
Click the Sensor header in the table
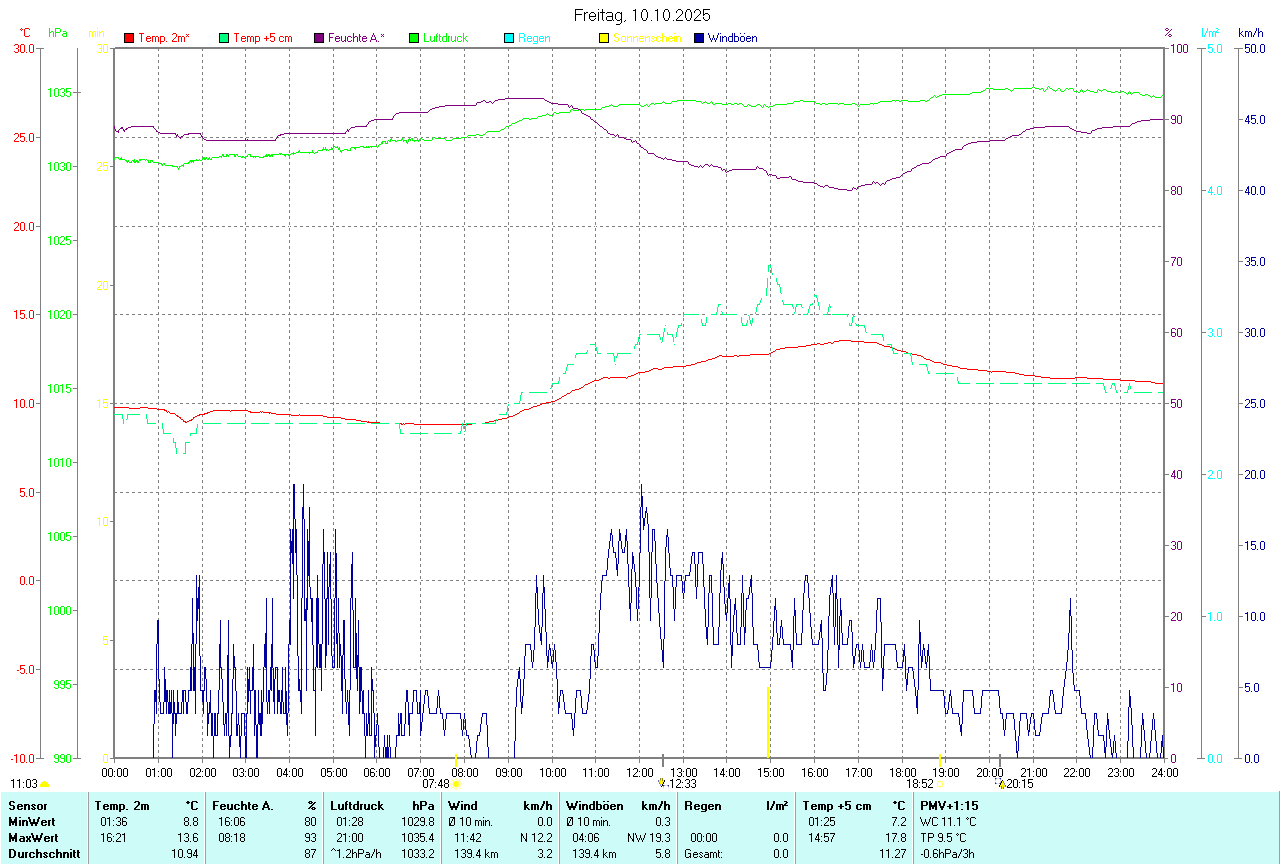(27, 806)
